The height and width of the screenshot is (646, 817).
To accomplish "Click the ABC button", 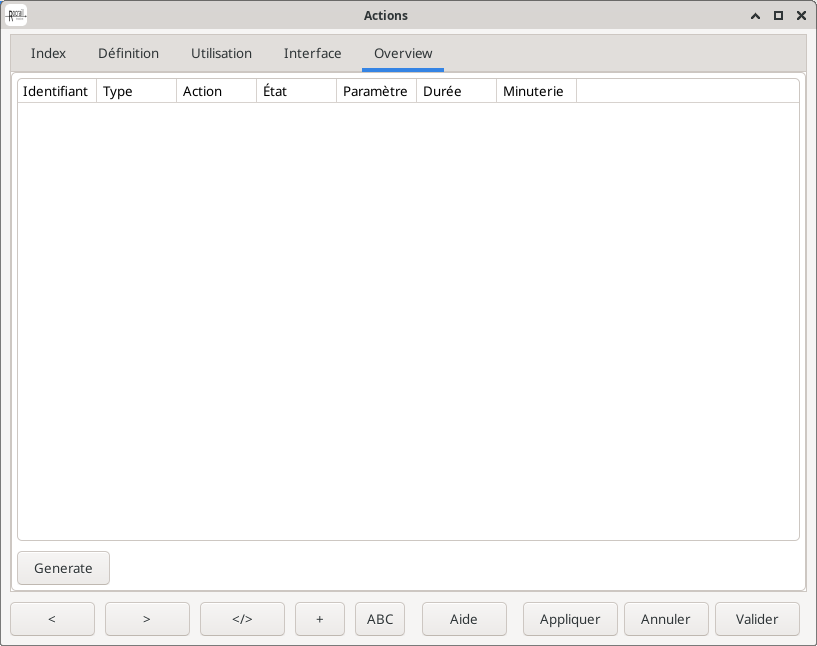I will (380, 619).
